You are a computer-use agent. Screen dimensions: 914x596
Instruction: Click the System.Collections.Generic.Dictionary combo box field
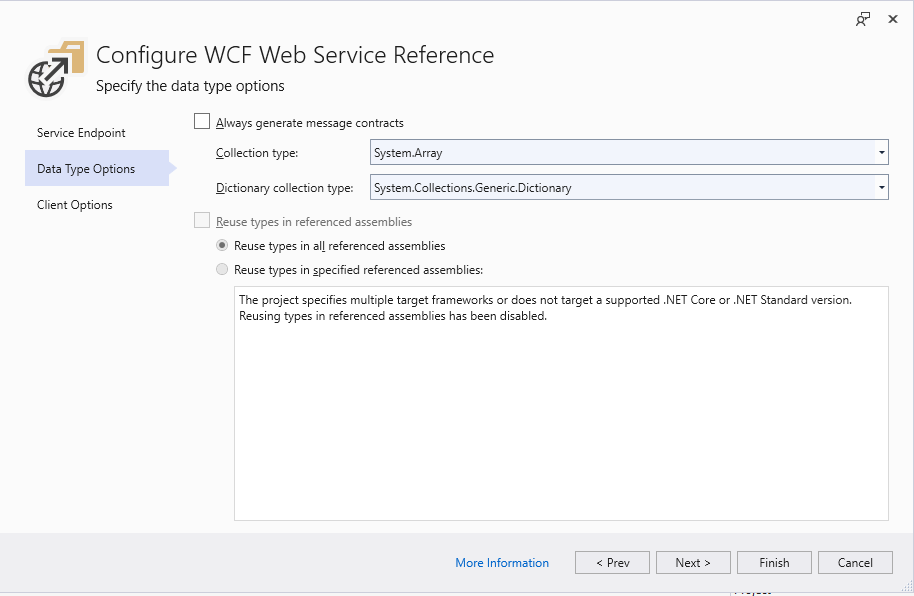[x=620, y=187]
